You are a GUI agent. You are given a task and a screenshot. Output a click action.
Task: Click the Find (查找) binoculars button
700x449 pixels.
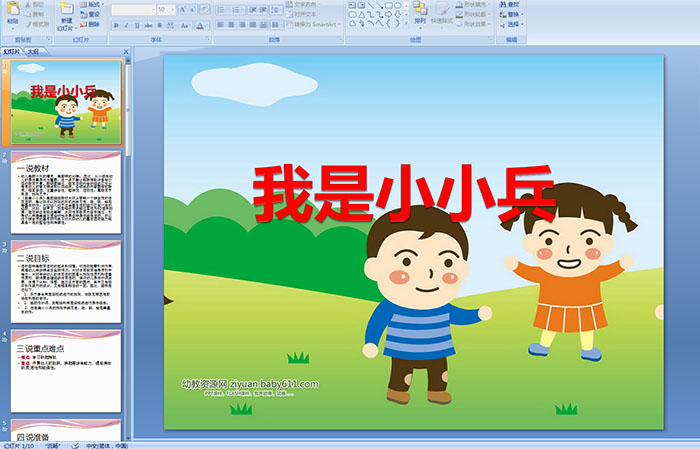coord(509,4)
